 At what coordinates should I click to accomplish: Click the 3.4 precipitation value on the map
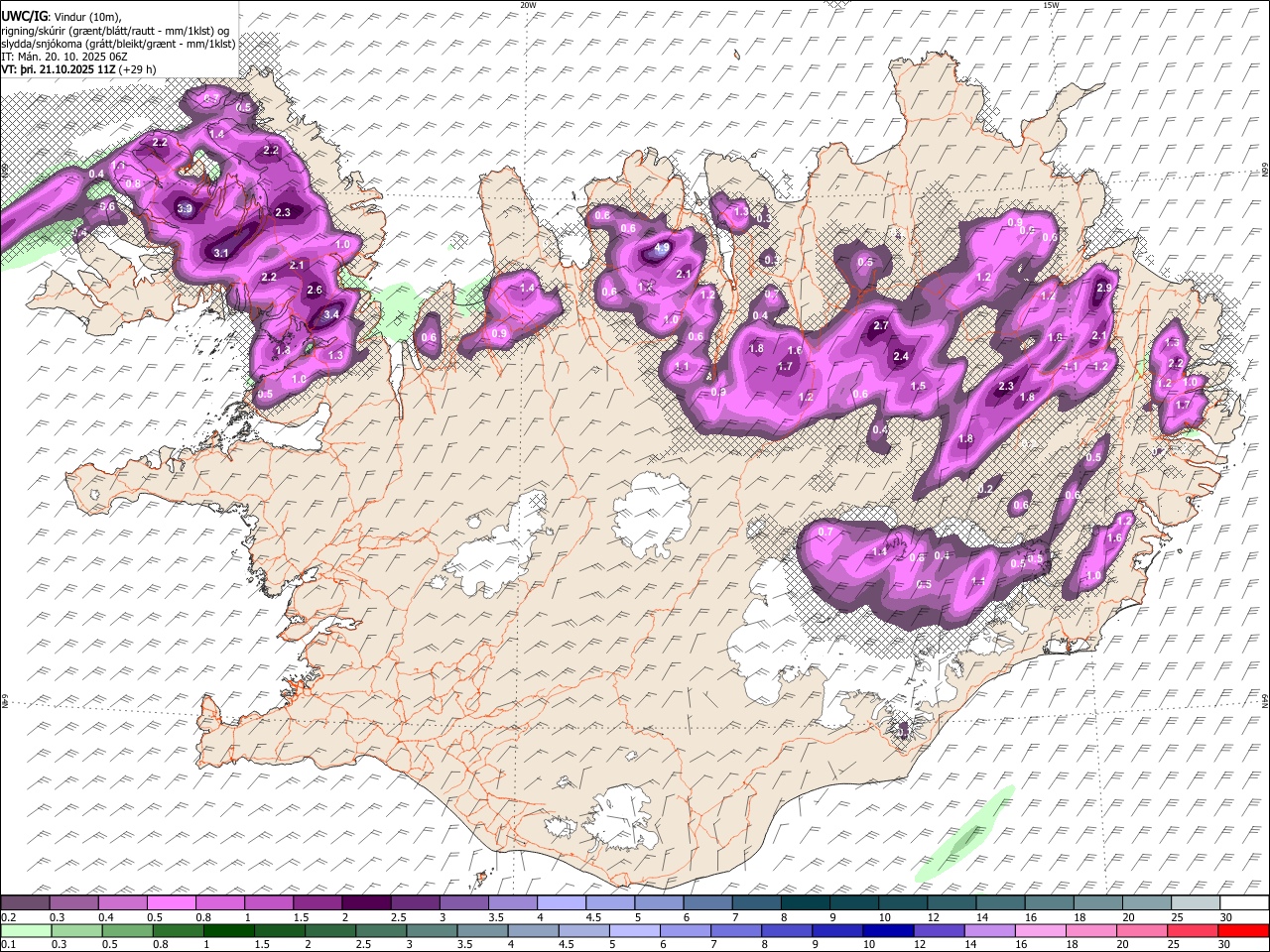coord(331,315)
